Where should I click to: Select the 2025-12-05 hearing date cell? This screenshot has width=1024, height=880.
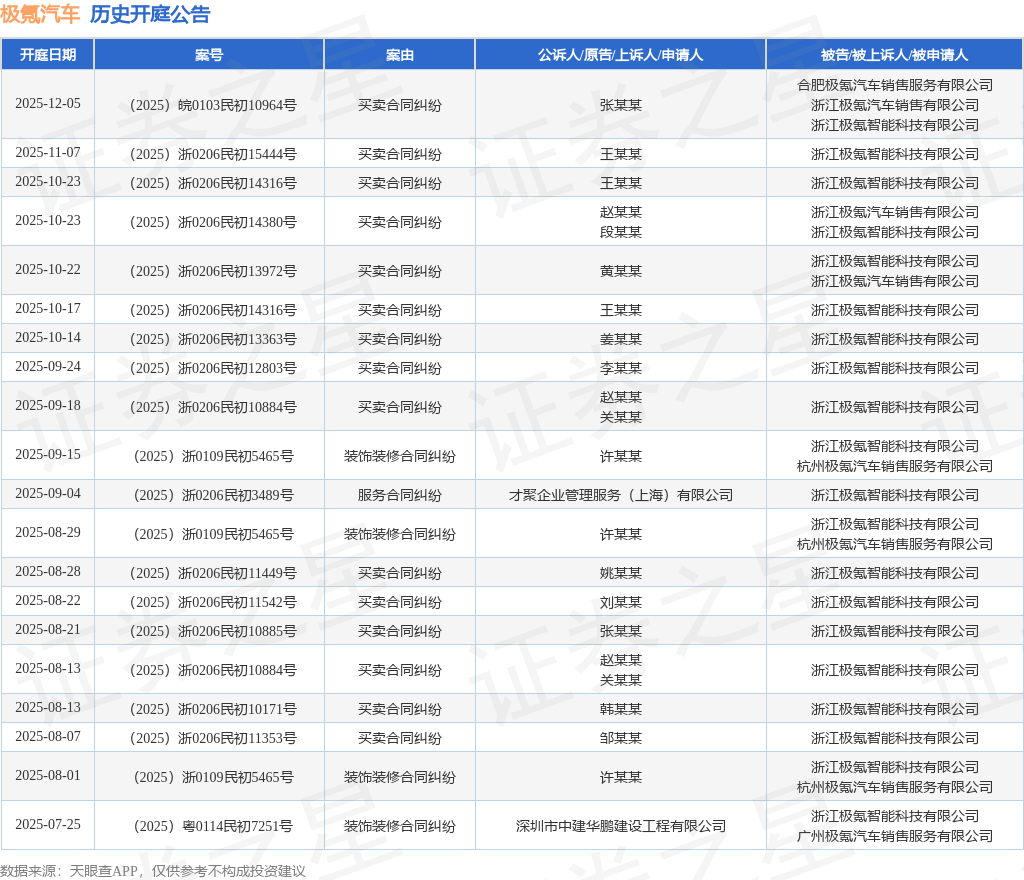pyautogui.click(x=48, y=104)
